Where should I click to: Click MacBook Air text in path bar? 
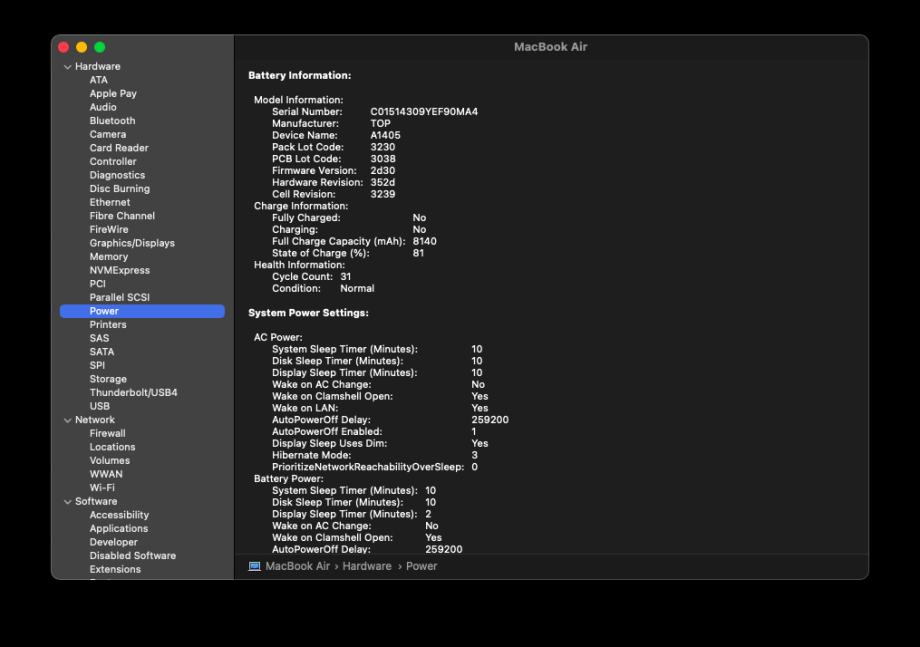(297, 566)
